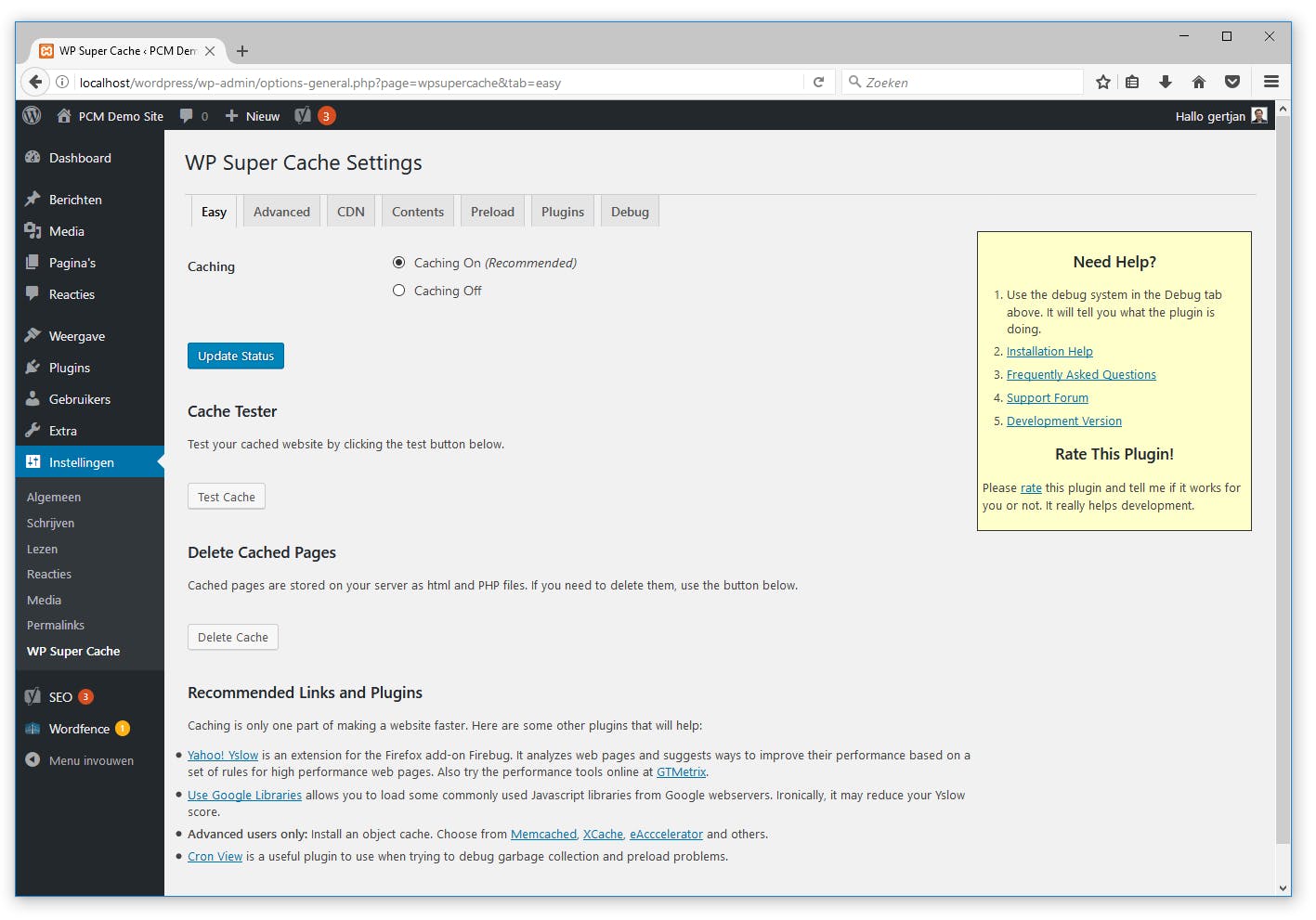Open the Installation Help link
The image size is (1316, 920).
click(x=1049, y=352)
